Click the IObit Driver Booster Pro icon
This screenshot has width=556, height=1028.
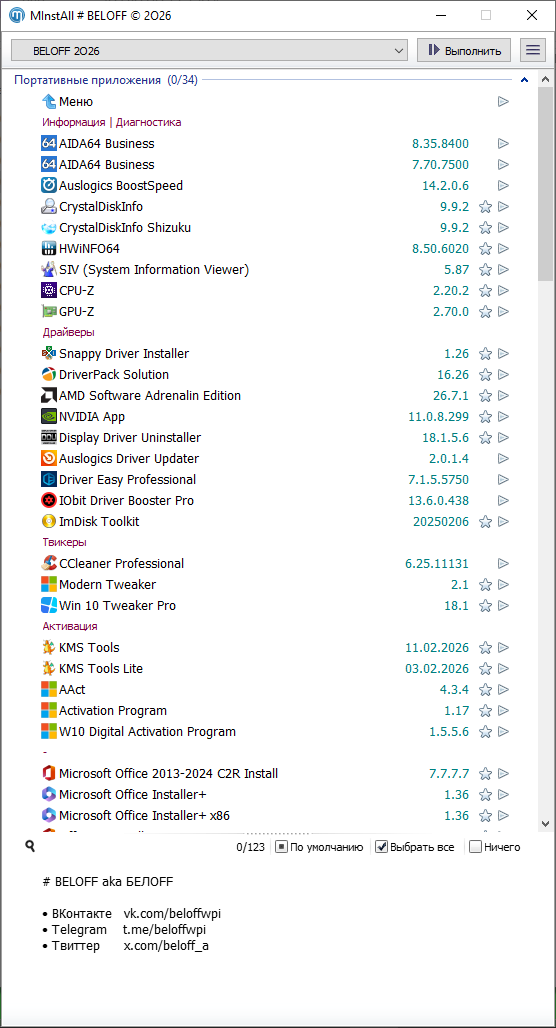[x=49, y=500]
